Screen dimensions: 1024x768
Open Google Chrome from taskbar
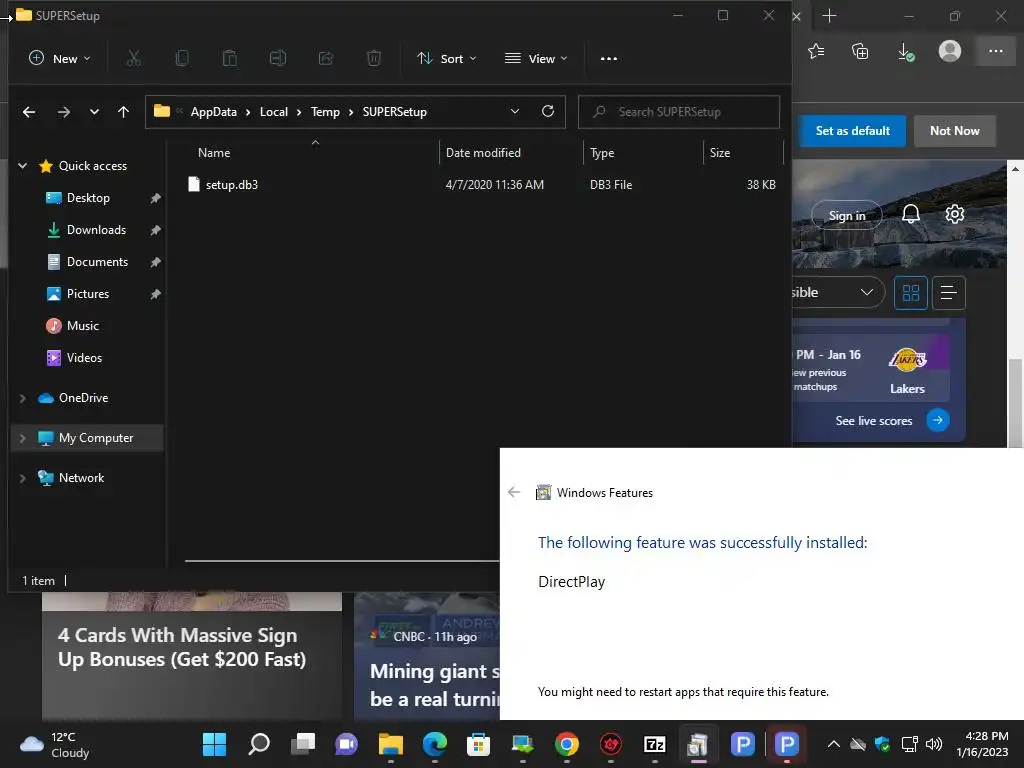(x=567, y=744)
